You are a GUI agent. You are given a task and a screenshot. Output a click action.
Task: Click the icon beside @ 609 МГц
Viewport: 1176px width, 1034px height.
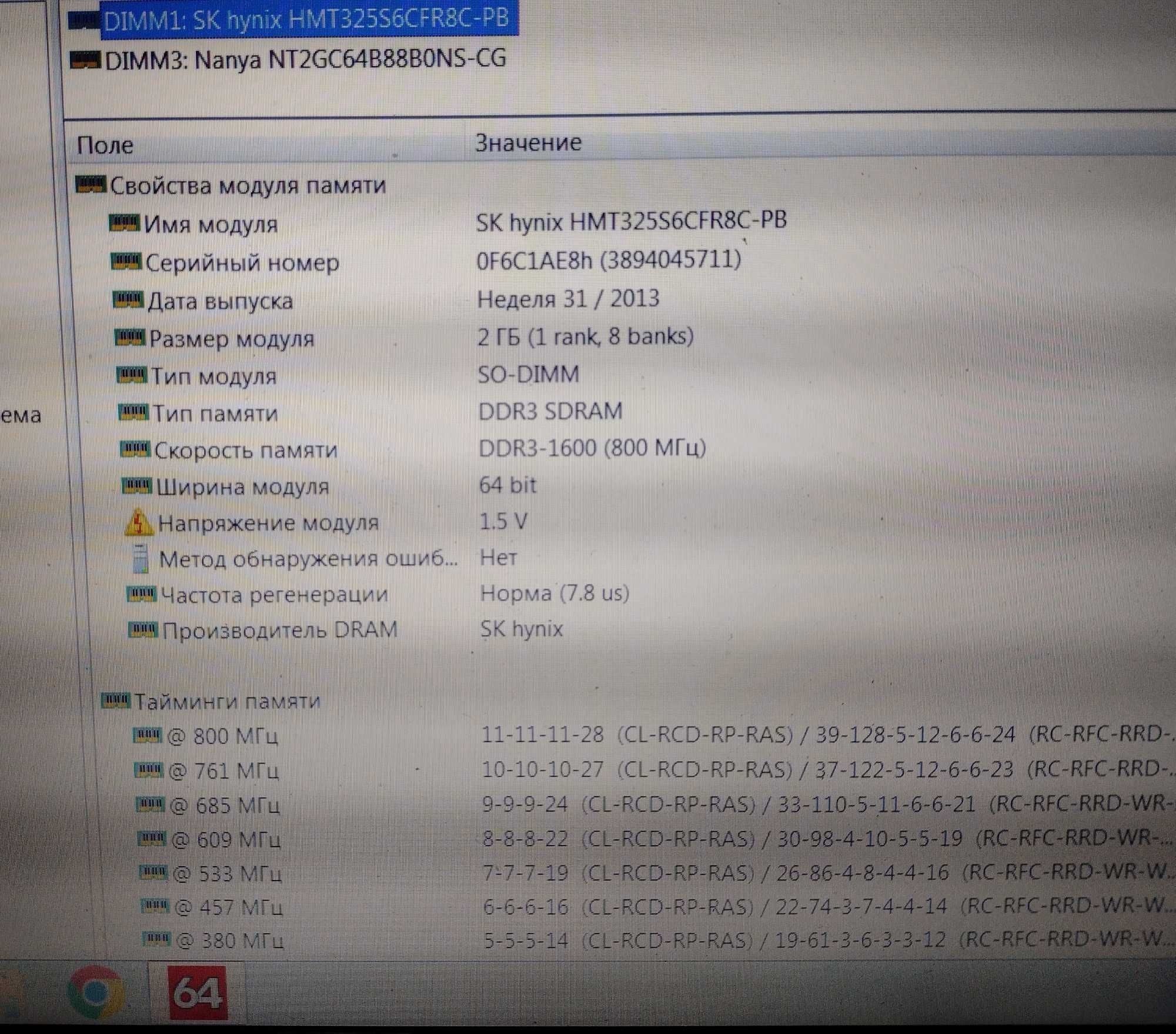click(152, 838)
